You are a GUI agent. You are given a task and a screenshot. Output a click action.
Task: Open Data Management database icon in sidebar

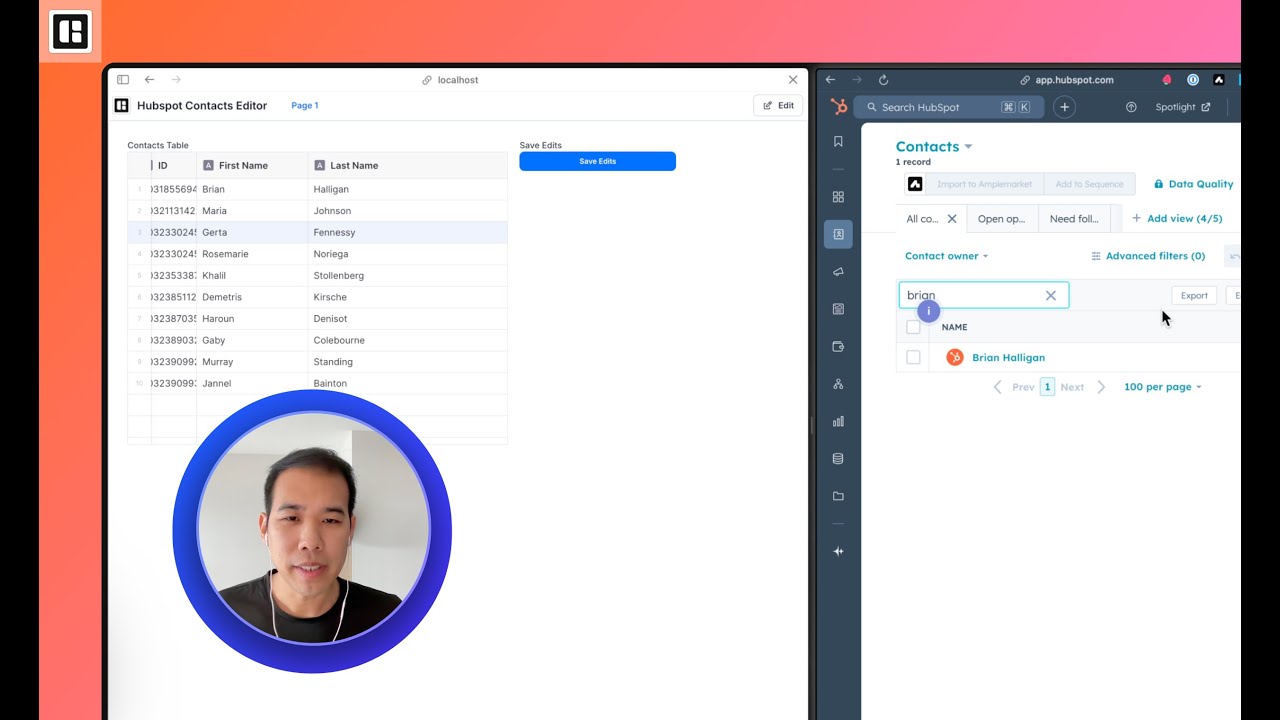pyautogui.click(x=838, y=459)
